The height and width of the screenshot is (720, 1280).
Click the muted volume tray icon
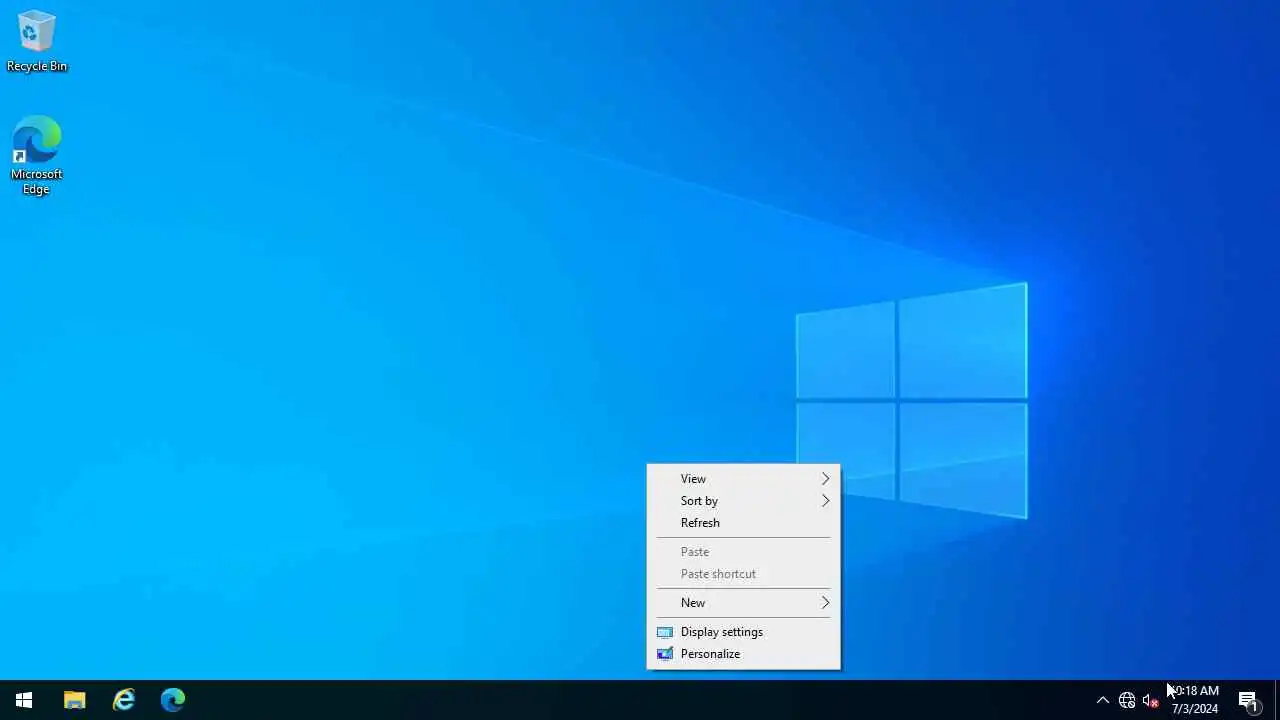coord(1150,700)
